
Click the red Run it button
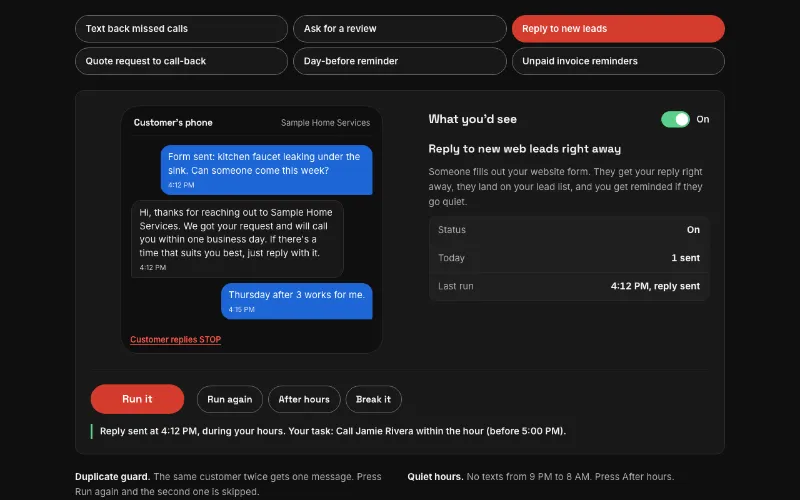click(x=137, y=399)
